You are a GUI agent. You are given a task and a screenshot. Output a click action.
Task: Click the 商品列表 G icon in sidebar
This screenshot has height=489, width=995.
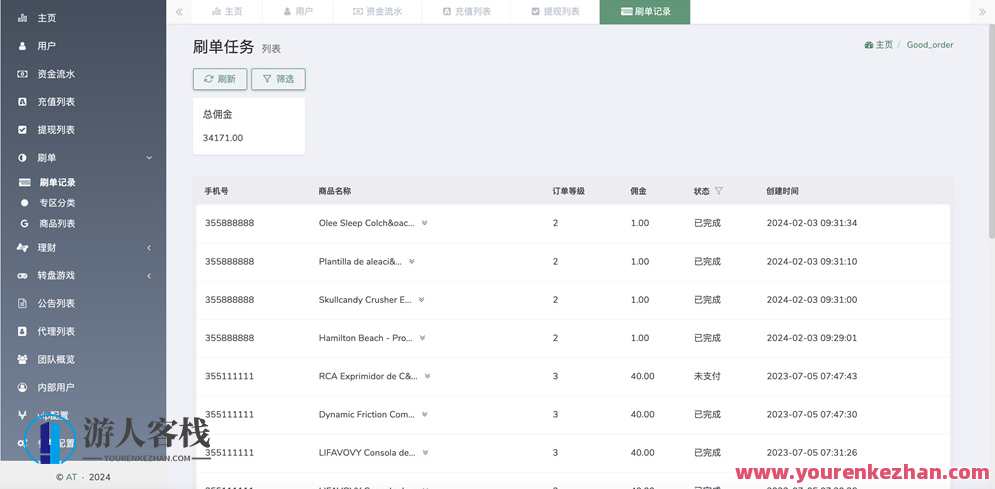[25, 224]
